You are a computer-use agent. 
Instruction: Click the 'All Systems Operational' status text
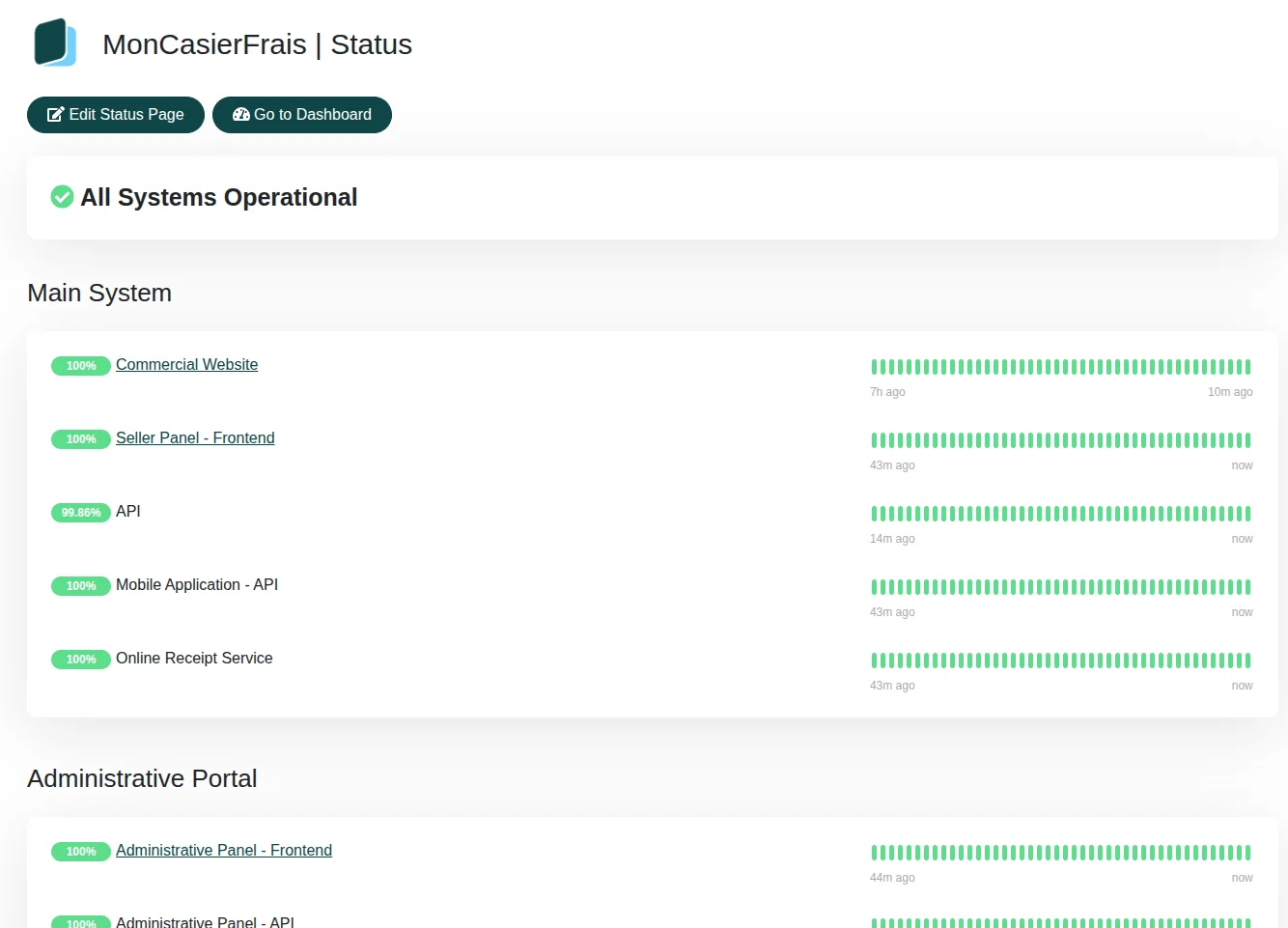pos(219,197)
